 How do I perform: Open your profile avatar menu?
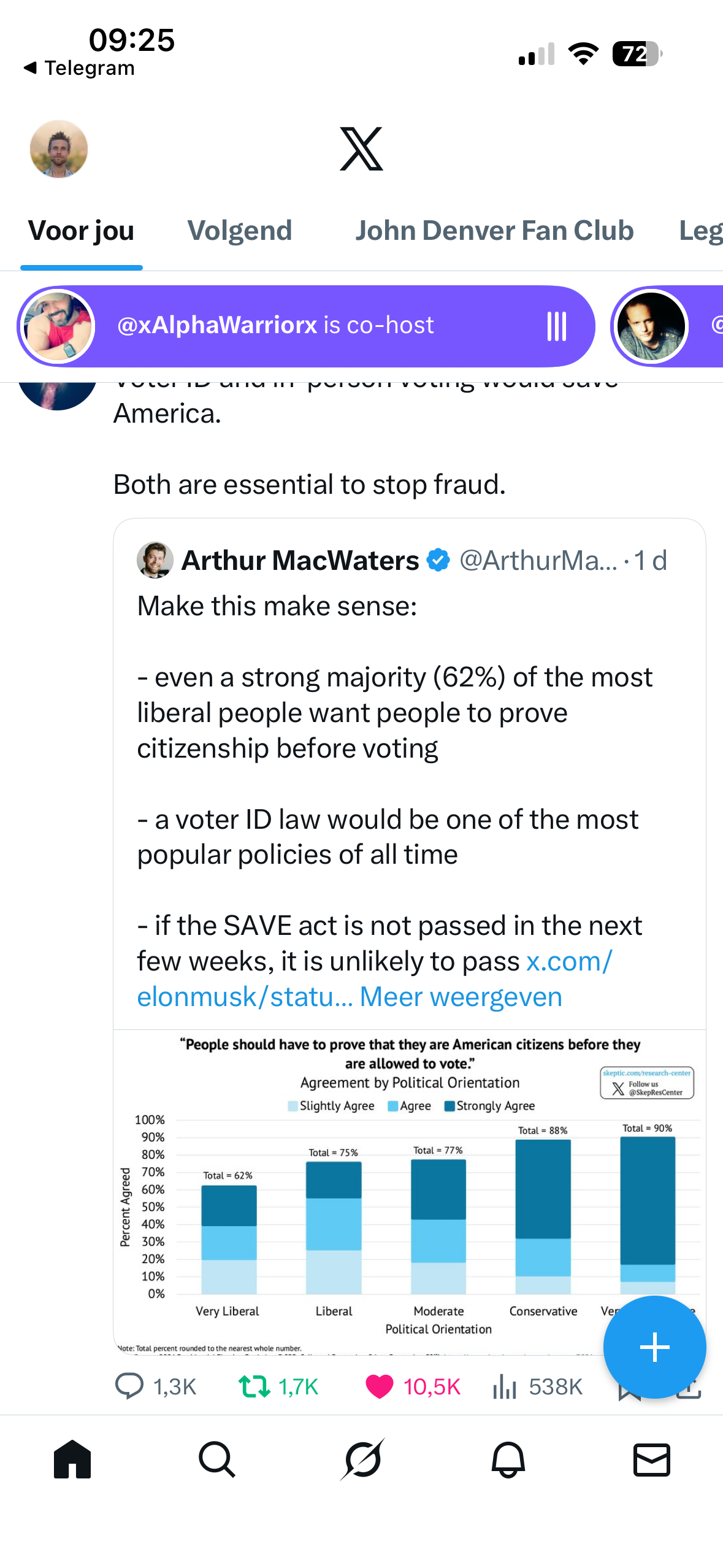(59, 149)
